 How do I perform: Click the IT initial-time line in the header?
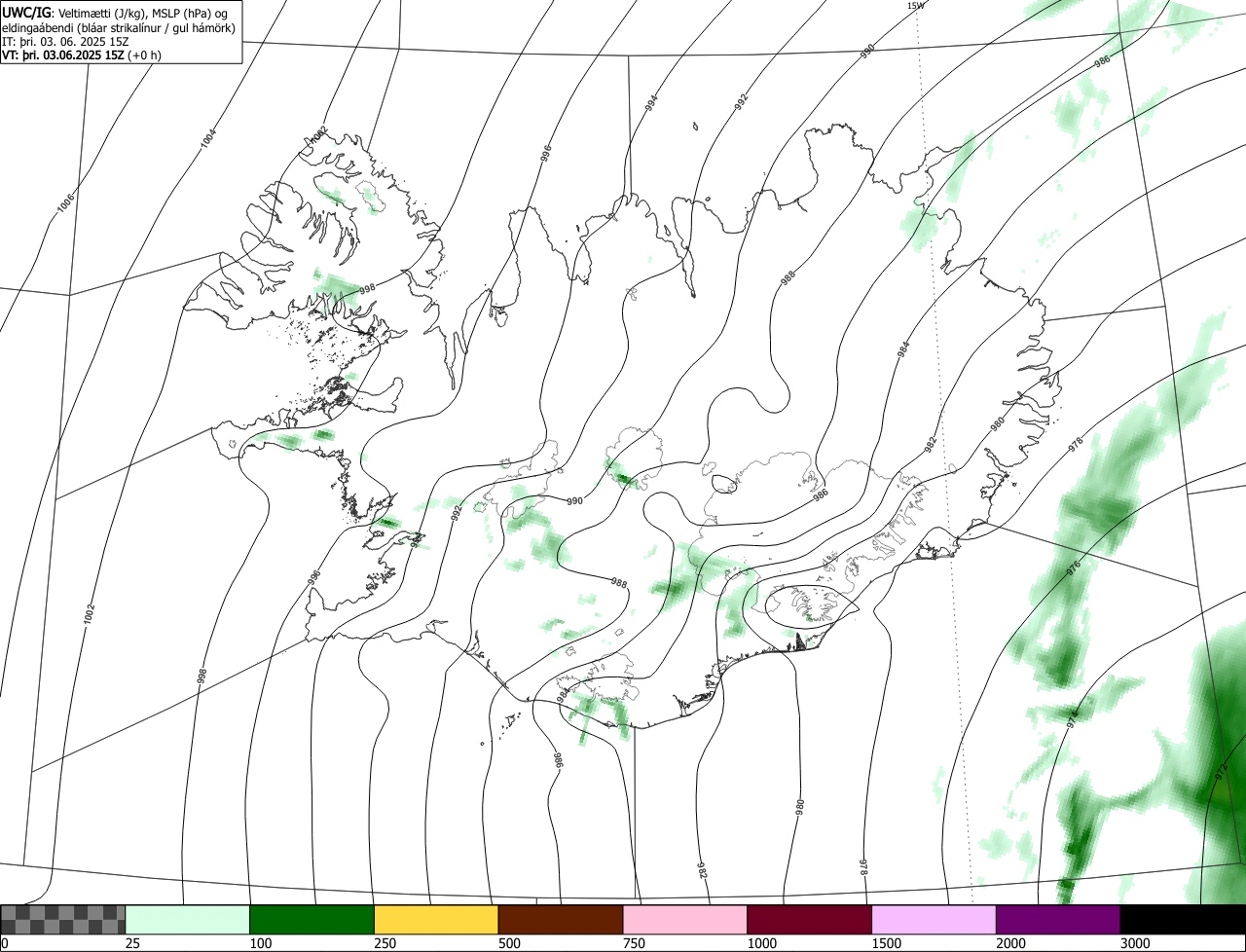click(65, 41)
